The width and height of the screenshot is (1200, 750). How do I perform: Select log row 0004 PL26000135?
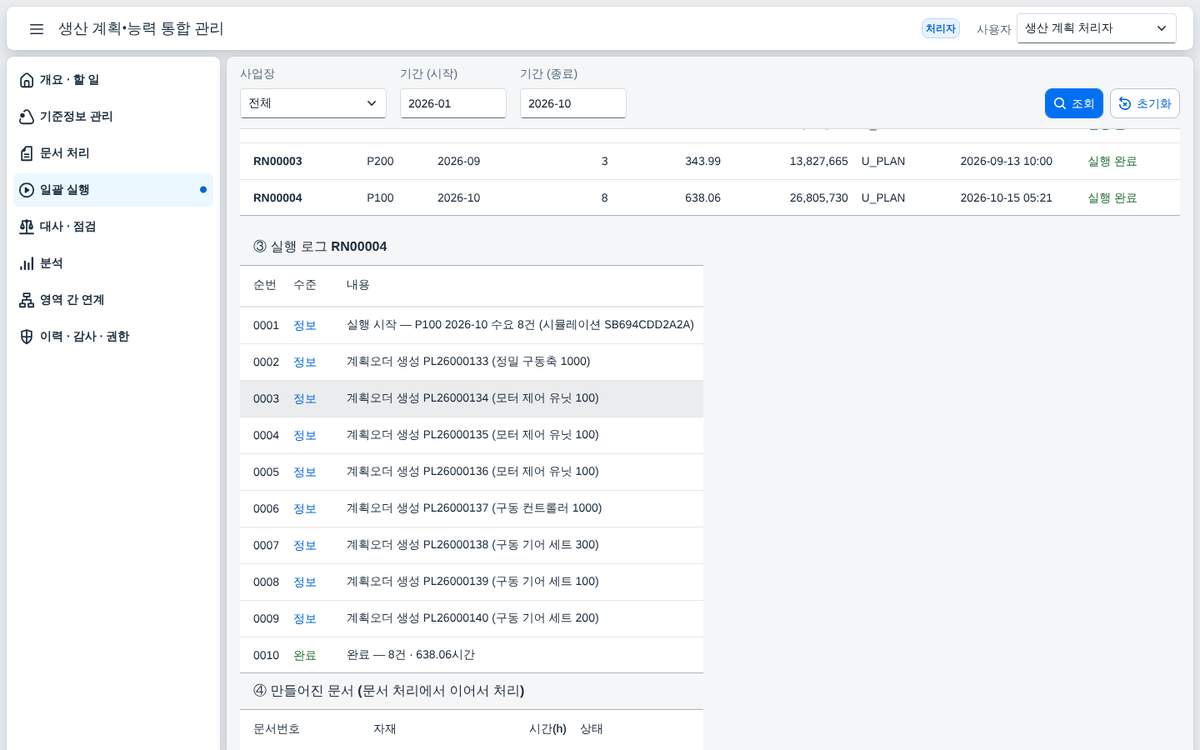[x=471, y=435]
